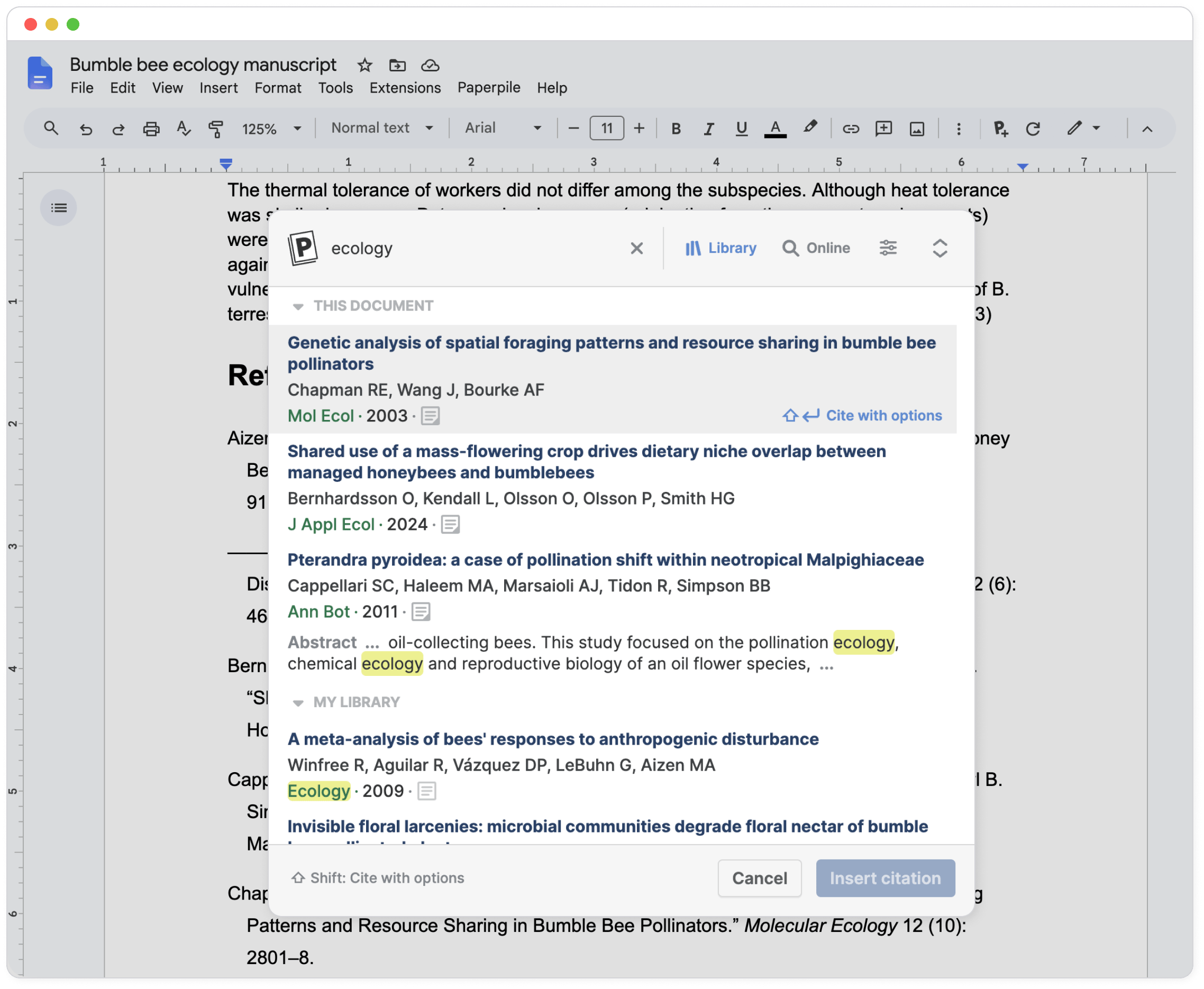Toggle underline formatting
Image resolution: width=1204 pixels, height=989 pixels.
click(x=741, y=129)
